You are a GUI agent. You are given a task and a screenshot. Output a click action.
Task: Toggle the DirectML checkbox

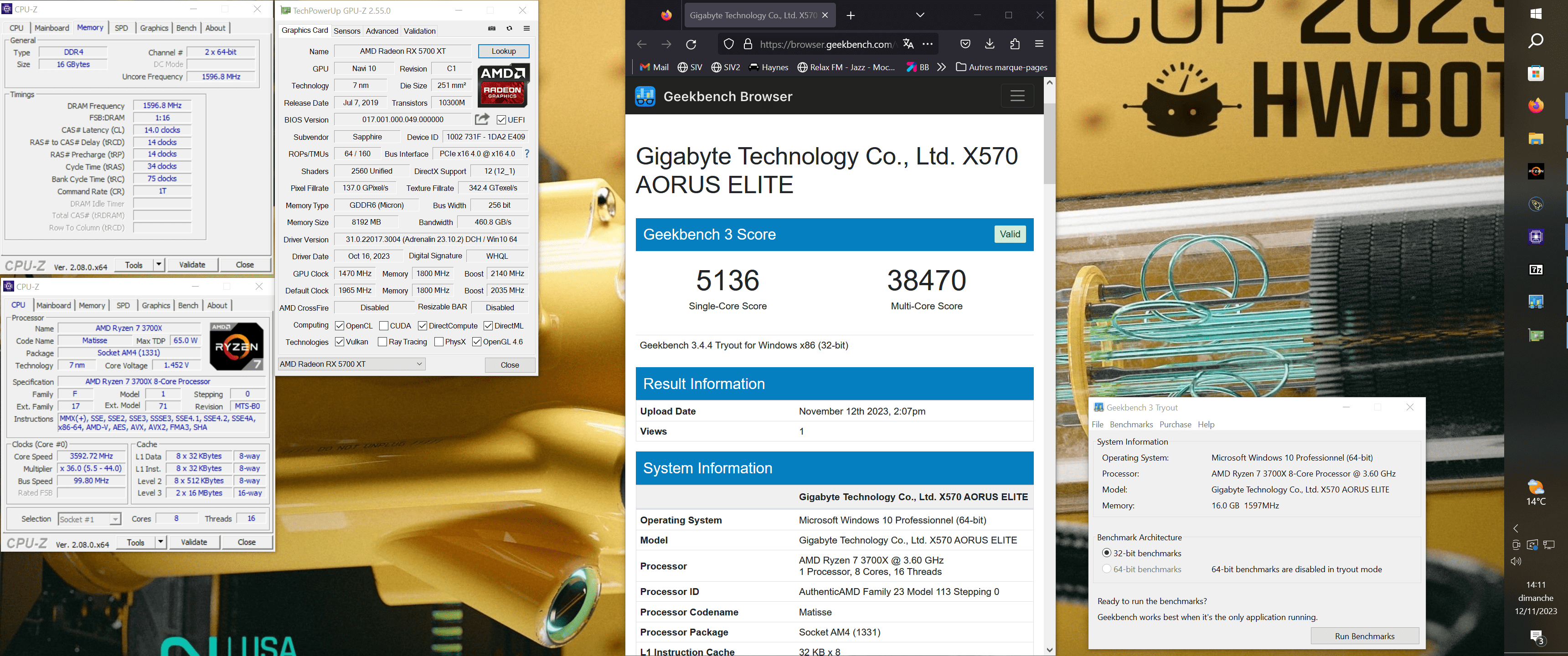488,326
